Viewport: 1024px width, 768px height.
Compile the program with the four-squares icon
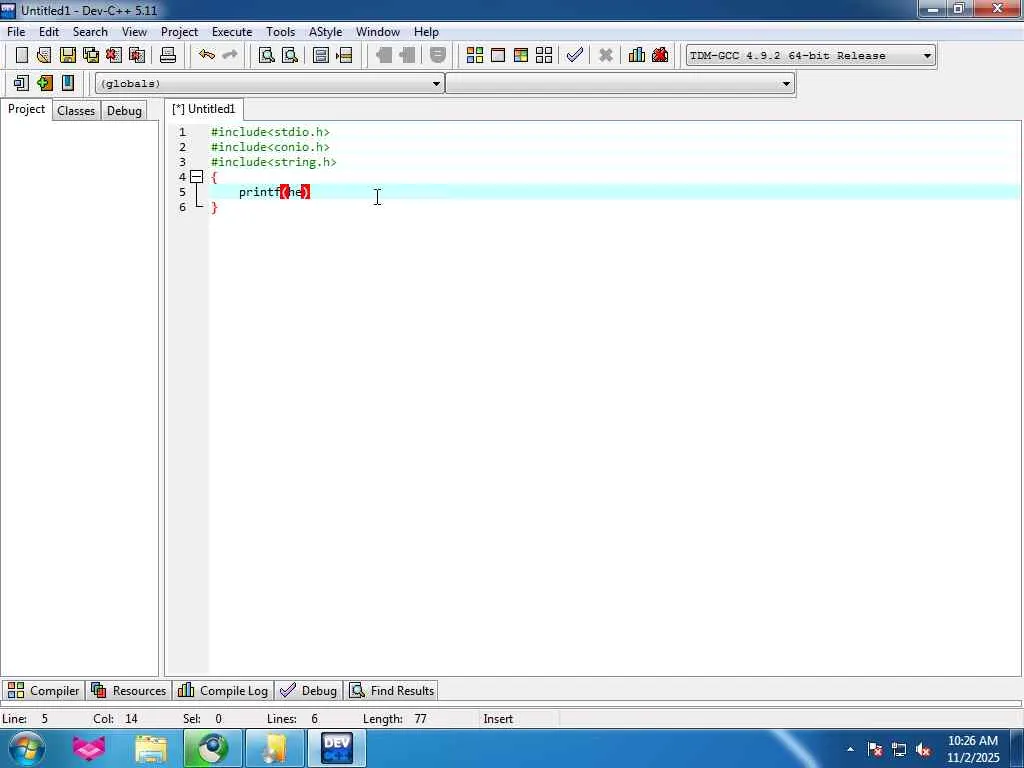coord(475,56)
